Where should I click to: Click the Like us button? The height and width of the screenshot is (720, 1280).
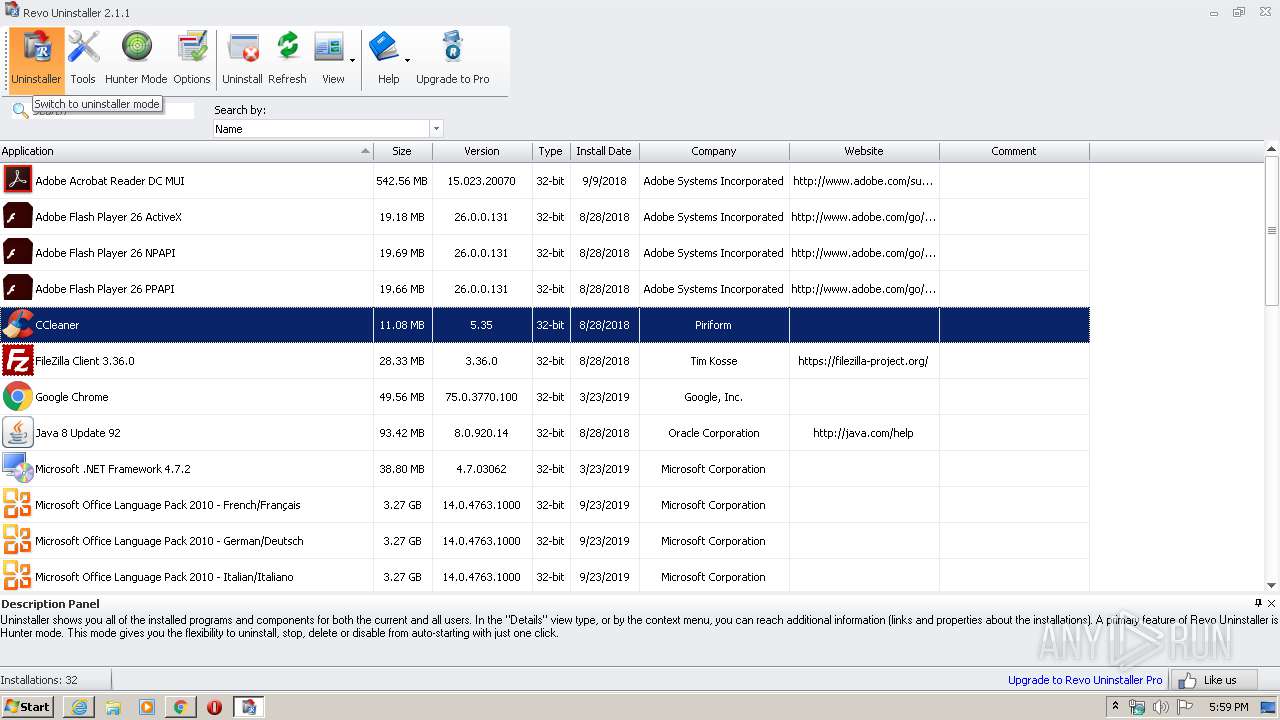tap(1214, 680)
